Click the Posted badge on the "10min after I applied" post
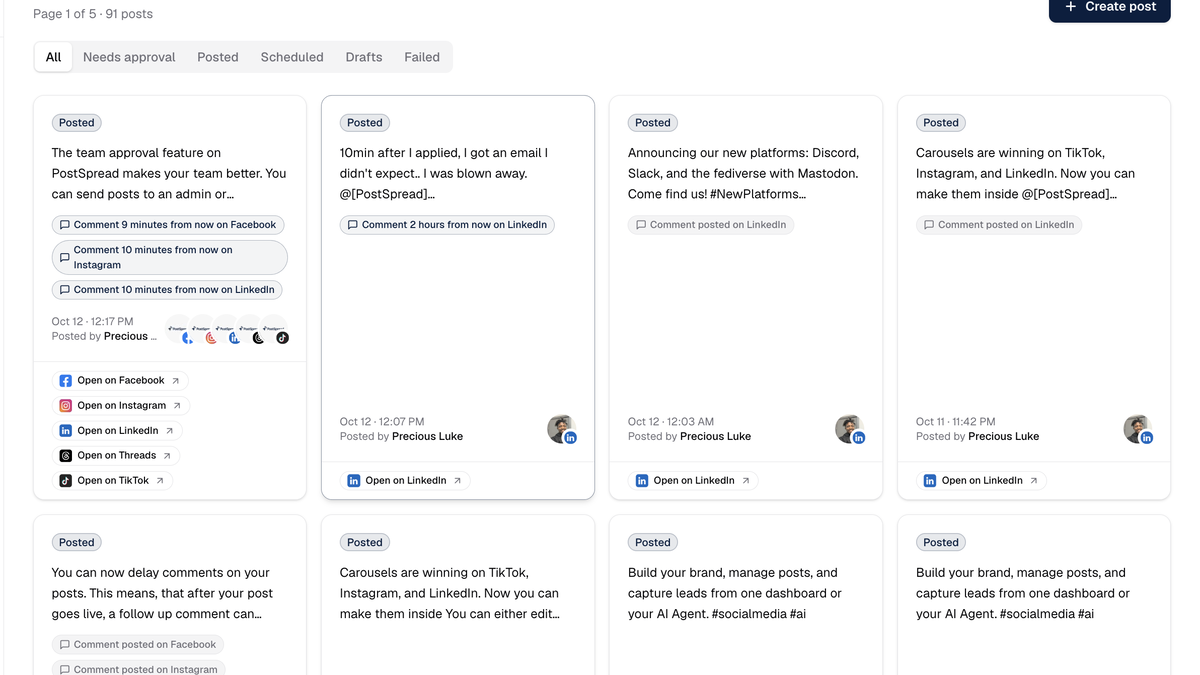This screenshot has width=1200, height=675. [365, 123]
